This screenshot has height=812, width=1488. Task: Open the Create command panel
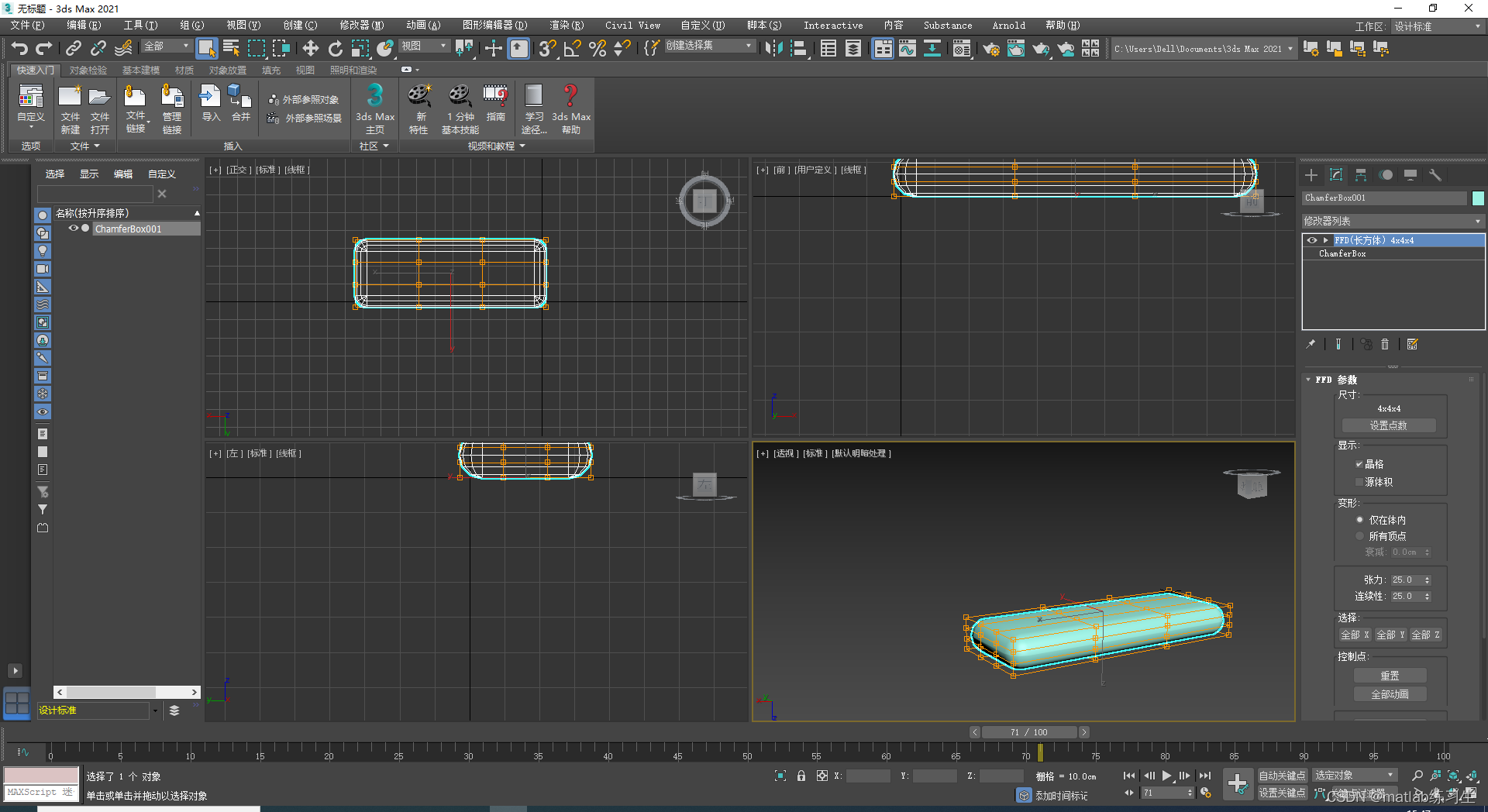(x=1311, y=175)
